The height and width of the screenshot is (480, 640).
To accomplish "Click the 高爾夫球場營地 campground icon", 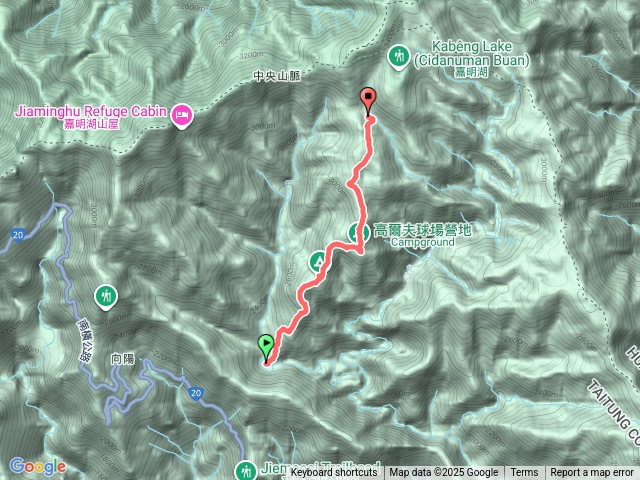I will [x=358, y=233].
